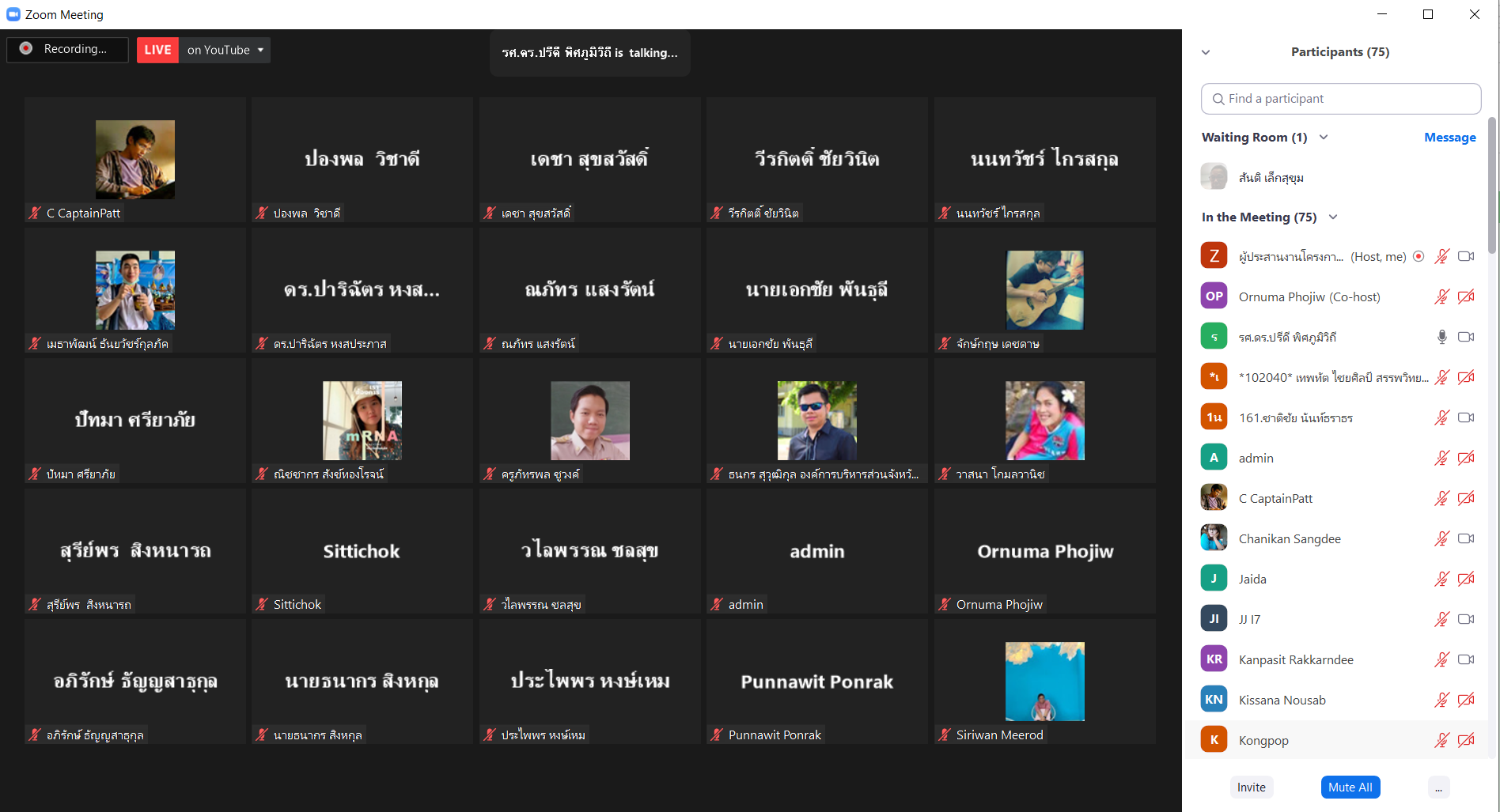Click camera-off icon for *102040* participant
This screenshot has height=812, width=1500.
tap(1466, 377)
